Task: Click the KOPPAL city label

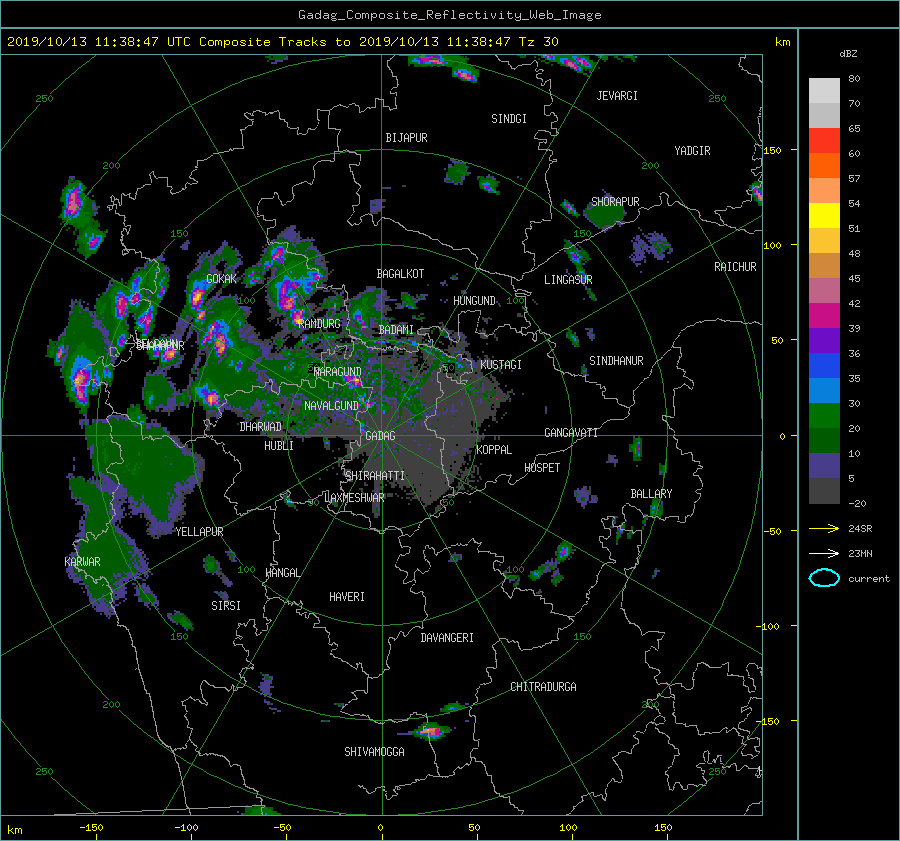Action: click(x=494, y=449)
